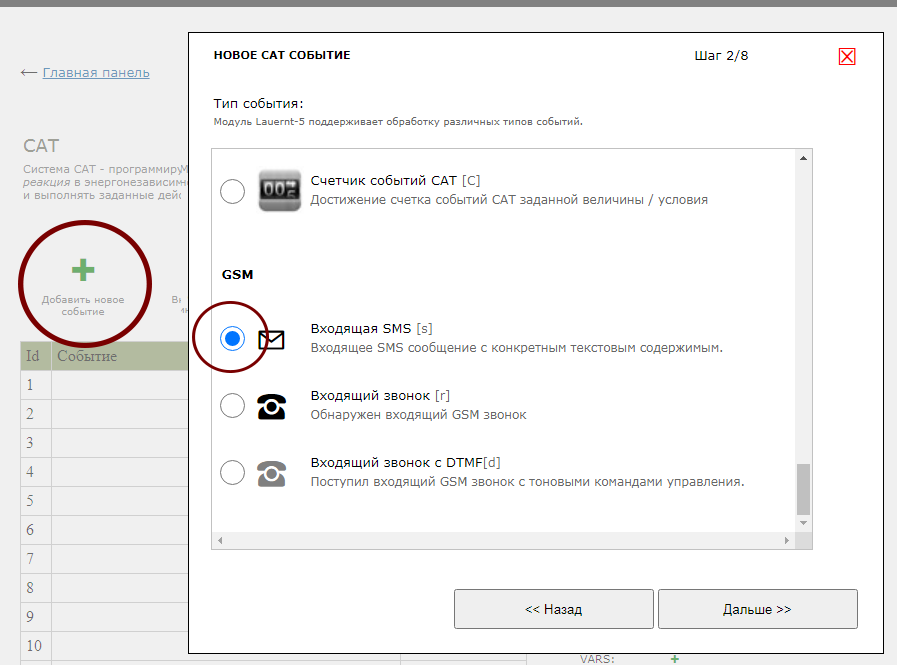
Task: Click event list scrollbar up arrow
Action: pos(802,158)
